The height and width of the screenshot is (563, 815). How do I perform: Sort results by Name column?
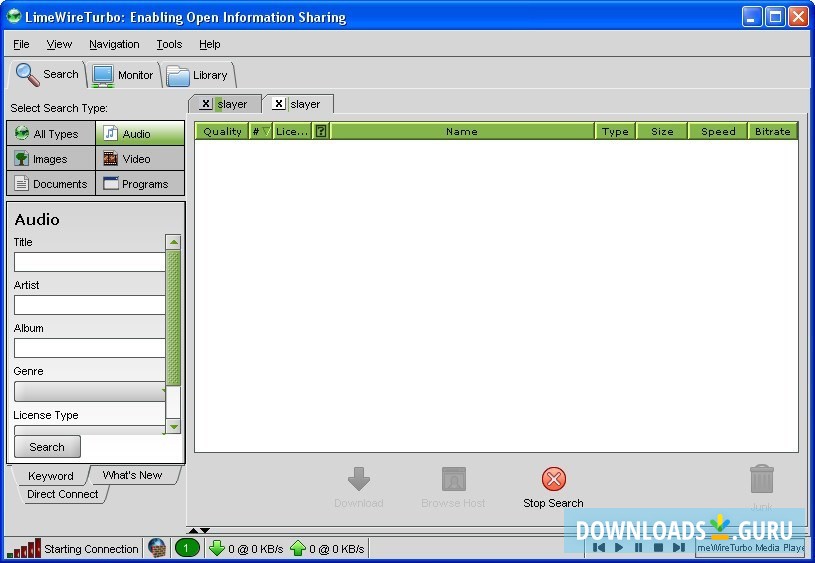tap(462, 132)
